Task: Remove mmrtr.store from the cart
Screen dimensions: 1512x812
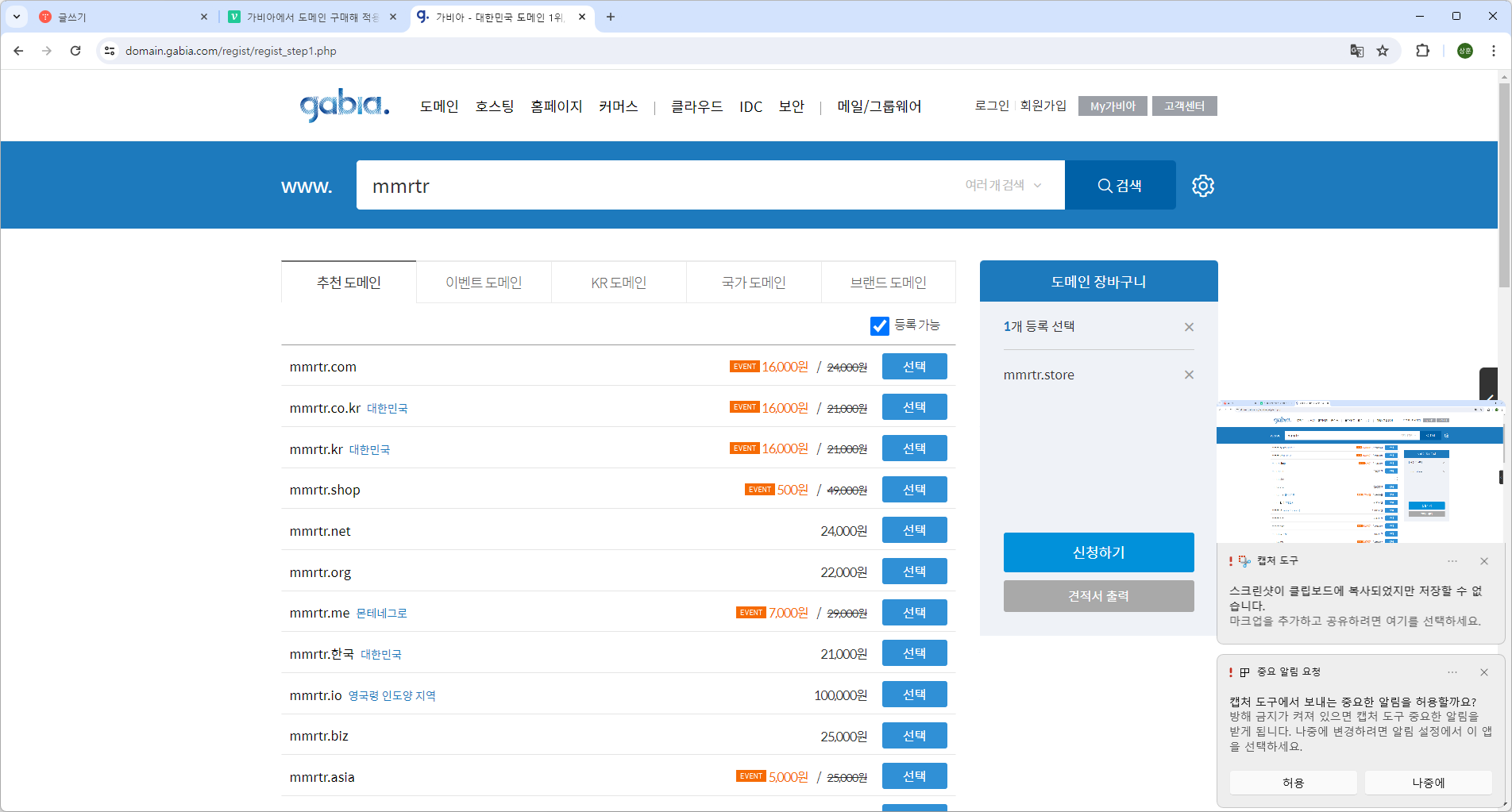Action: point(1189,375)
